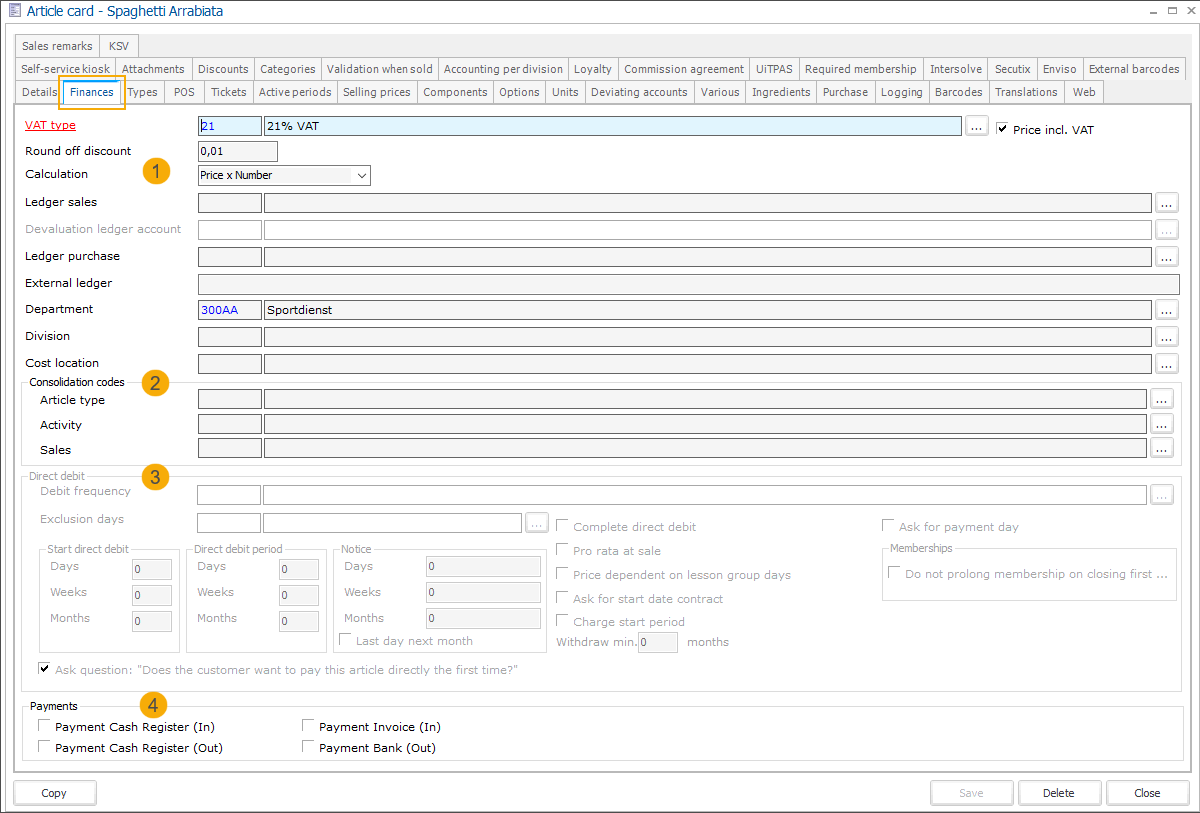Open Ledger purchase lookup button
The width and height of the screenshot is (1200, 813).
(x=1166, y=257)
